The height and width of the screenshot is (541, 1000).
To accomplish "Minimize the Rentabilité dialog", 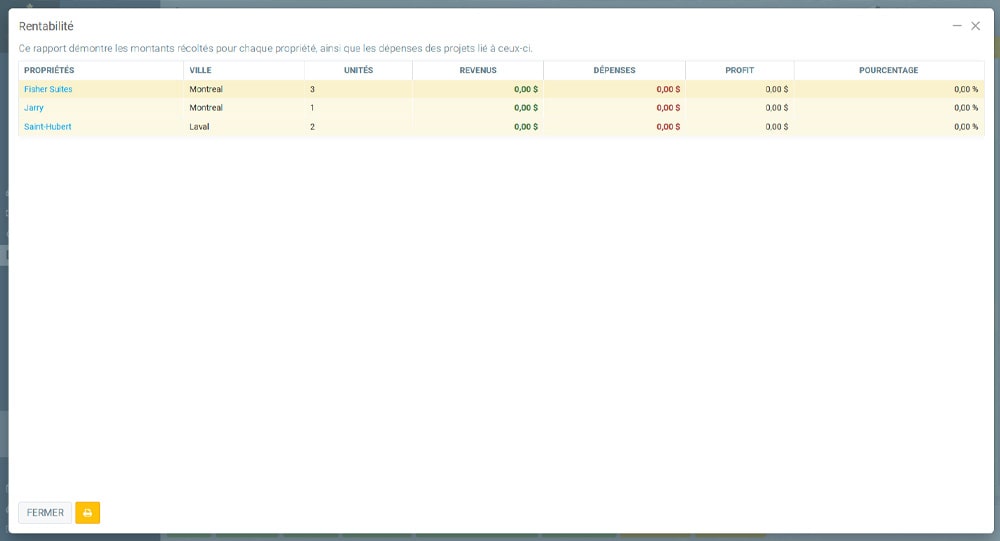I will tap(957, 26).
